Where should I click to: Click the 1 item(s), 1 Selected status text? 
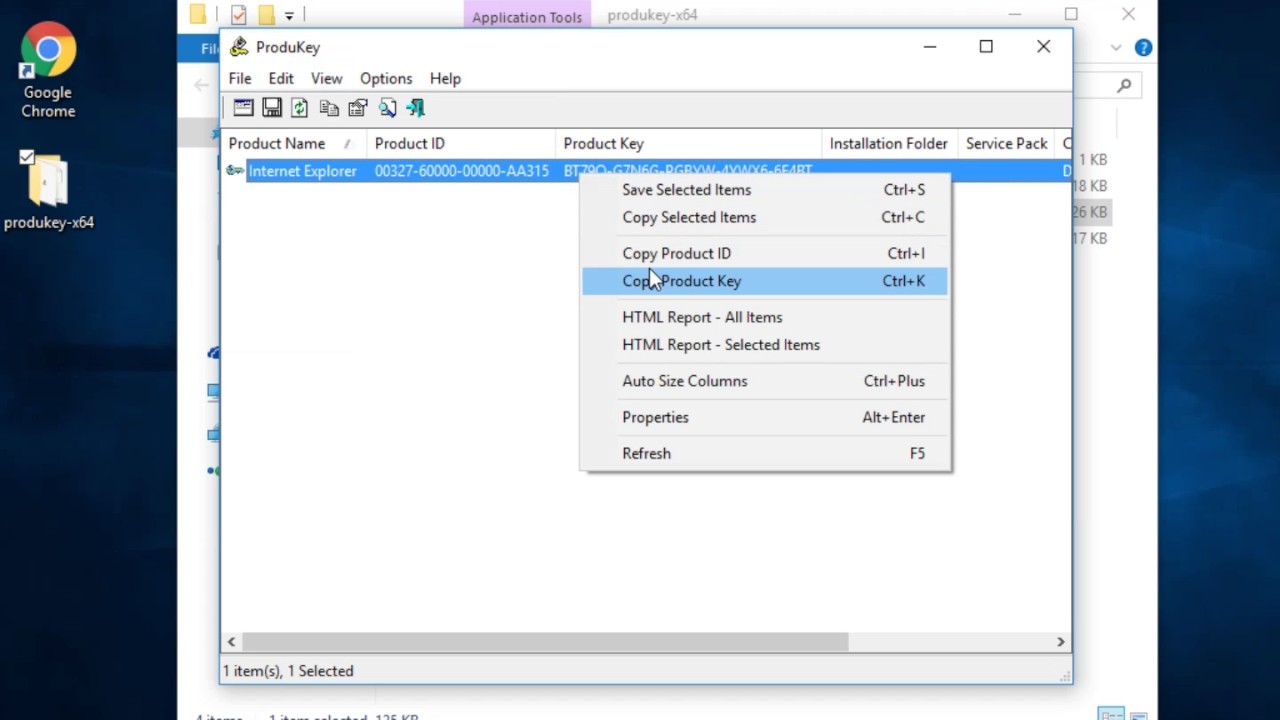click(288, 671)
